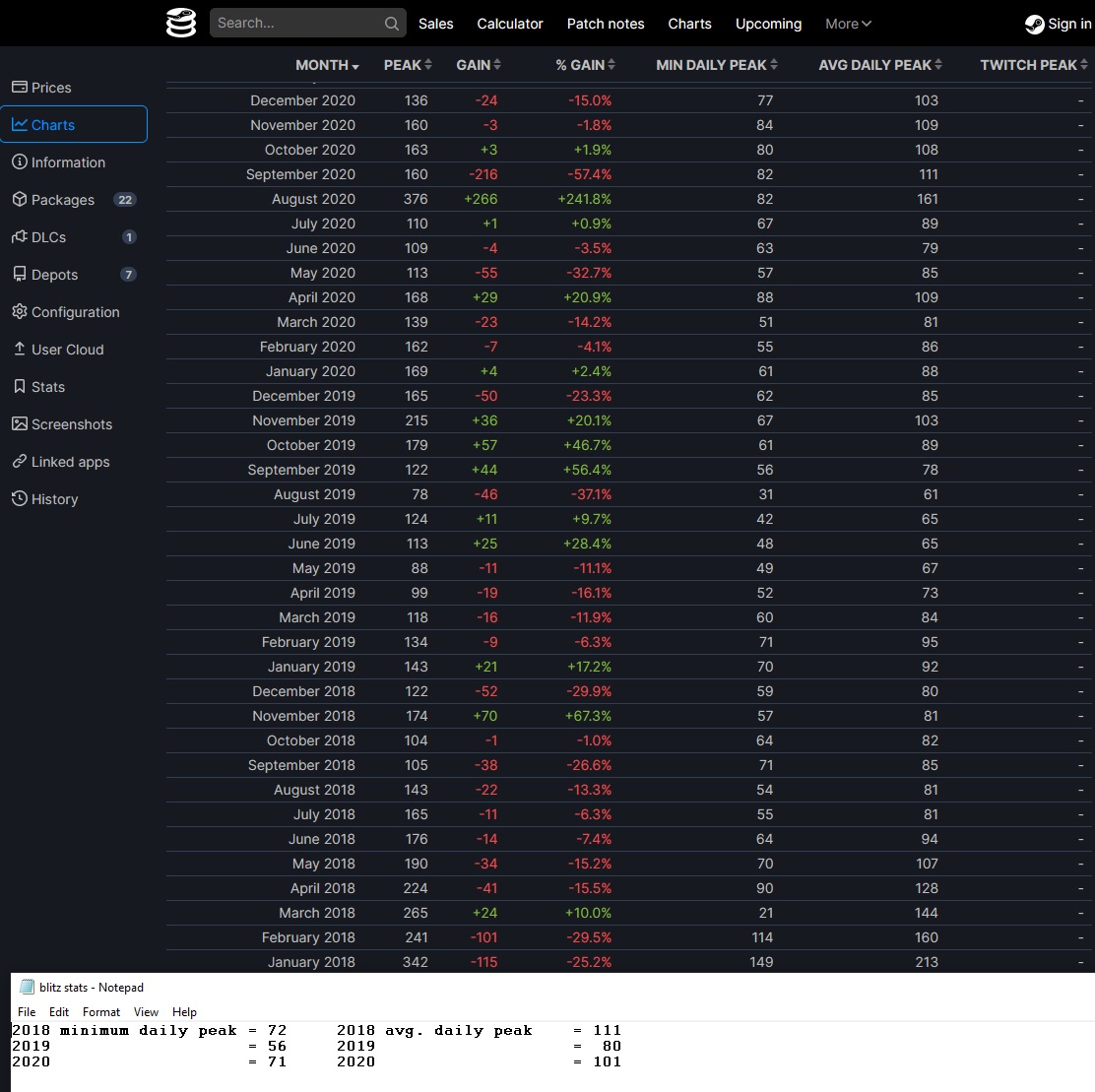Click the DLCs count badge 1

128,236
